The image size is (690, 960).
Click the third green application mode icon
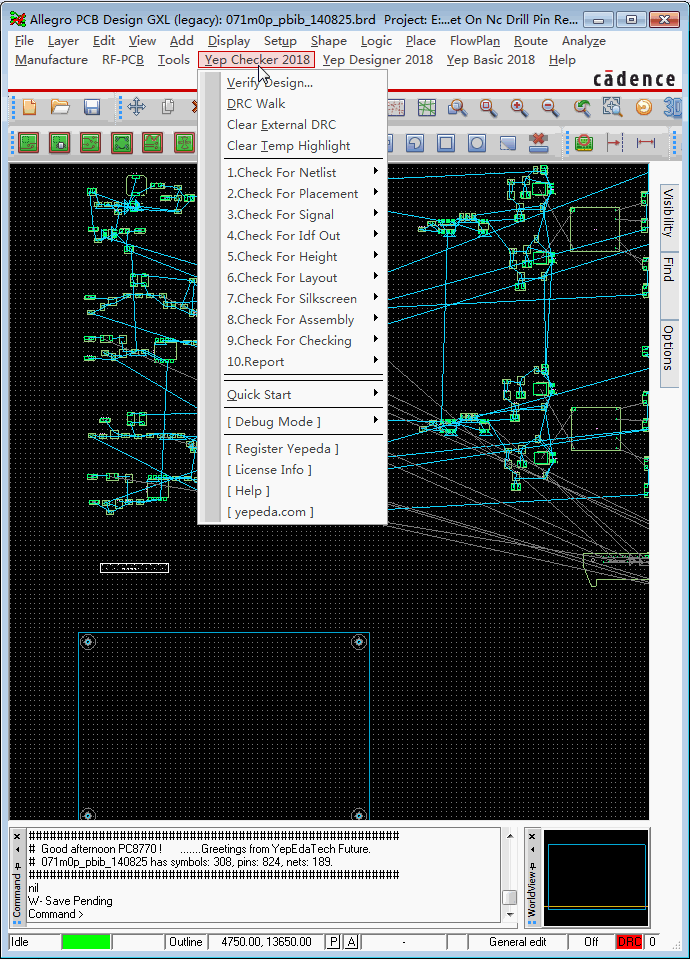(x=91, y=143)
